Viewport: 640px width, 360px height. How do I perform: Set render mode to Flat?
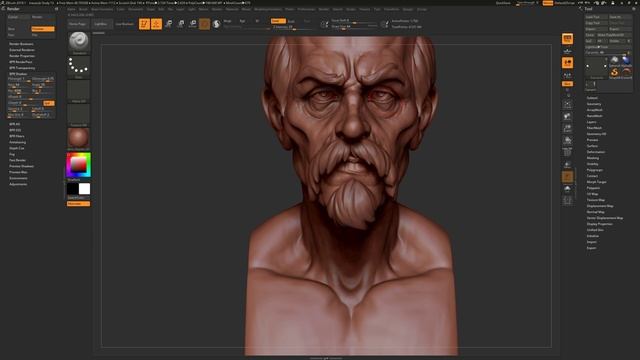tap(43, 35)
